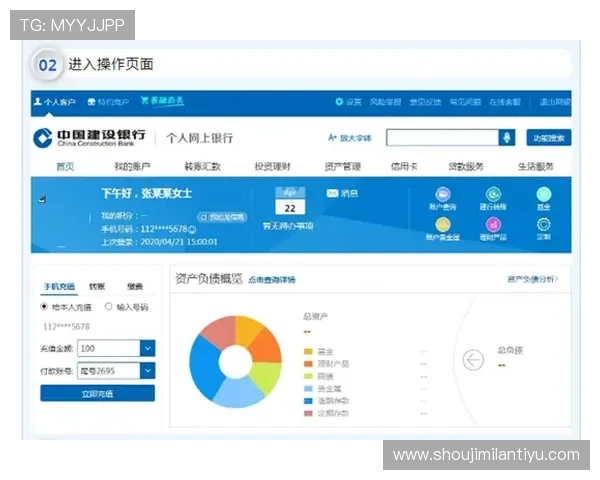
Task: Click 点击查询详情 link
Action: point(272,280)
